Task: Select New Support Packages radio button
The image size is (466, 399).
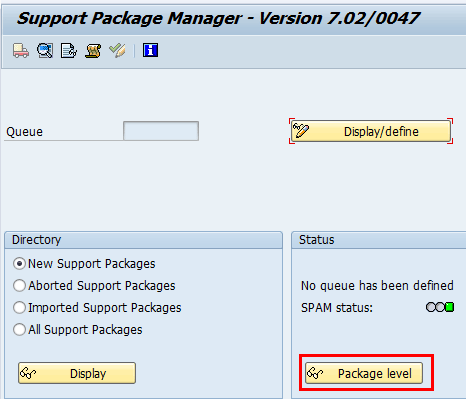Action: 19,264
